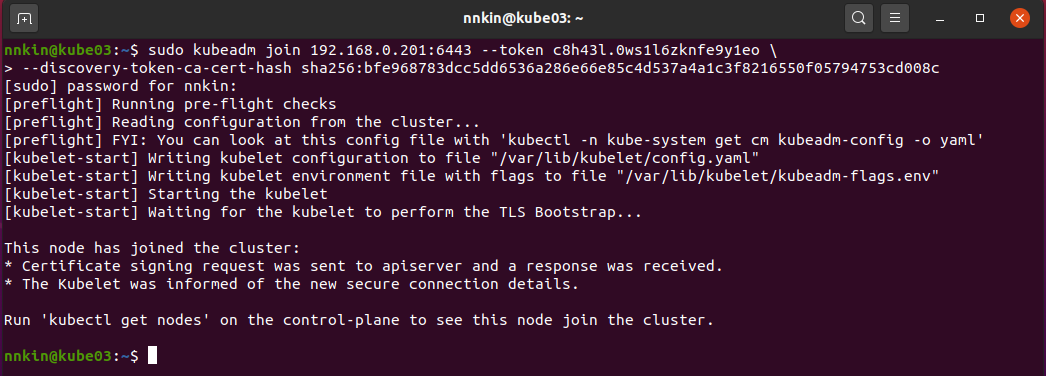Maximize the terminal window
The height and width of the screenshot is (376, 1046).
click(x=980, y=18)
